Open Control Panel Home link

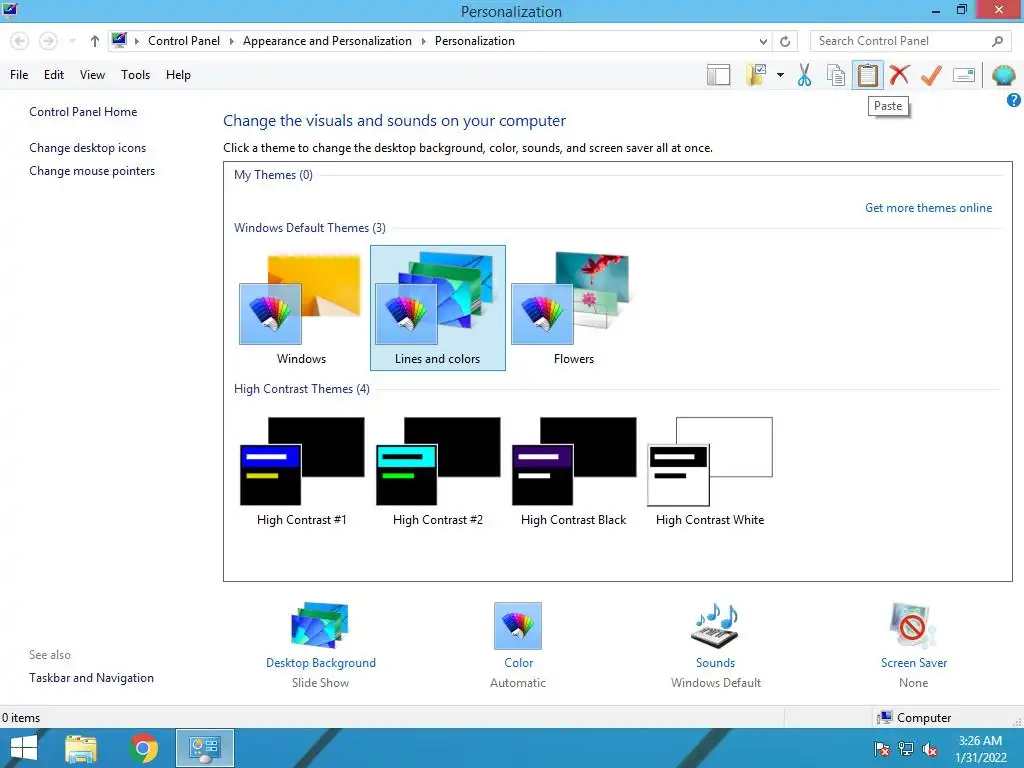(83, 112)
